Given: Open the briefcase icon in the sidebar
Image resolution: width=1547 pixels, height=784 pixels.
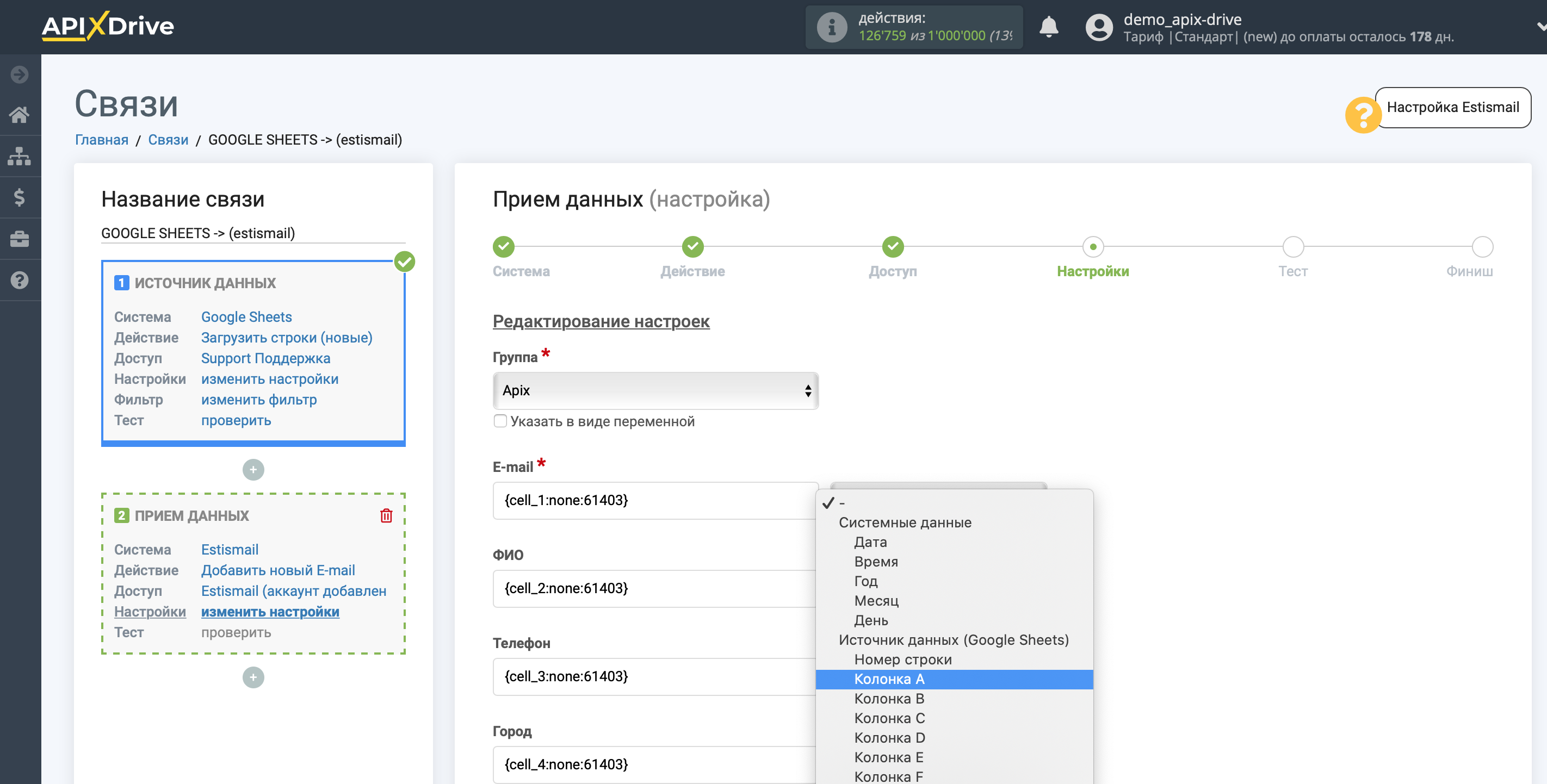Looking at the screenshot, I should (x=20, y=239).
